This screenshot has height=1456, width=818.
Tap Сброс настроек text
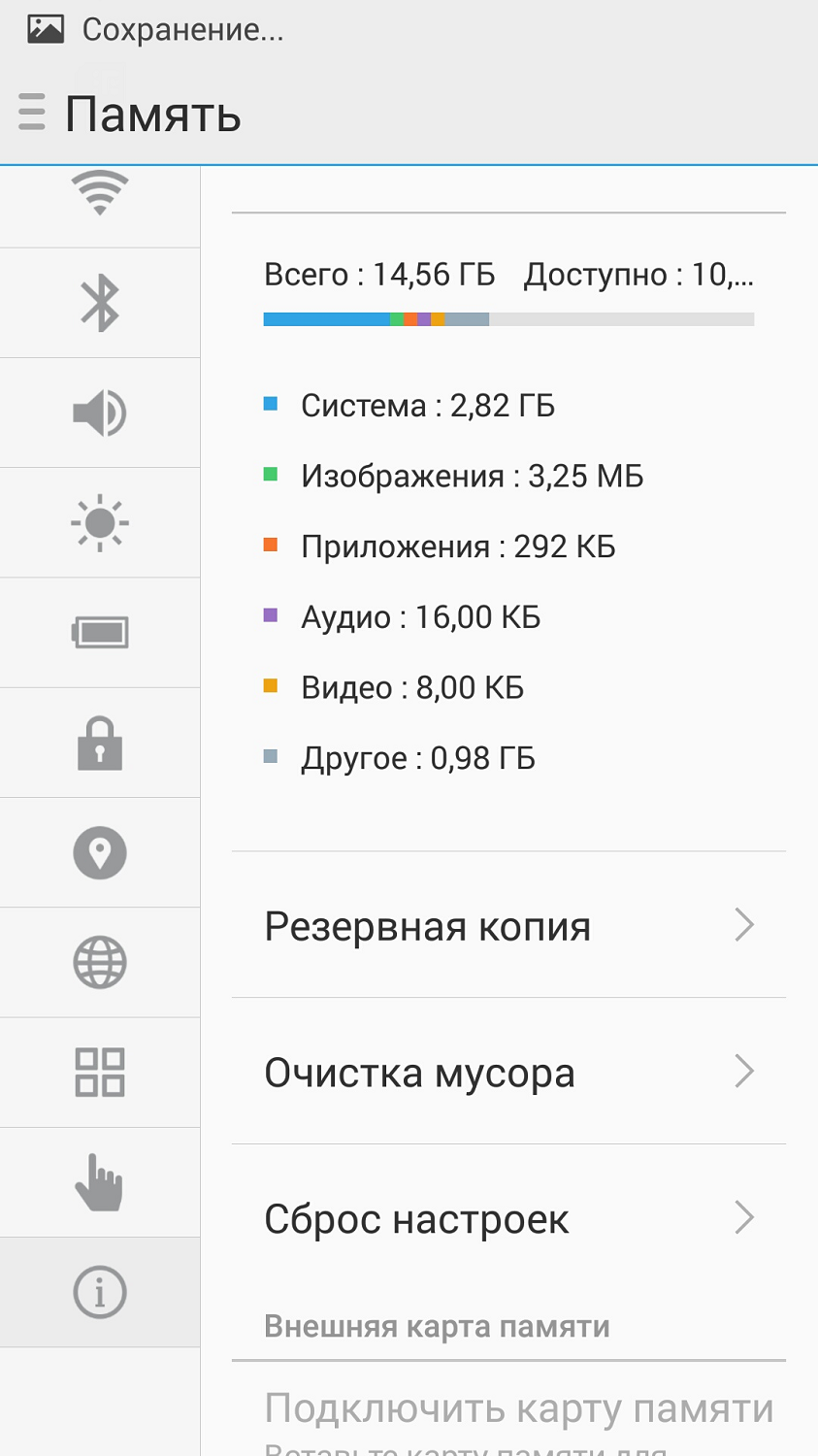pyautogui.click(x=416, y=1220)
